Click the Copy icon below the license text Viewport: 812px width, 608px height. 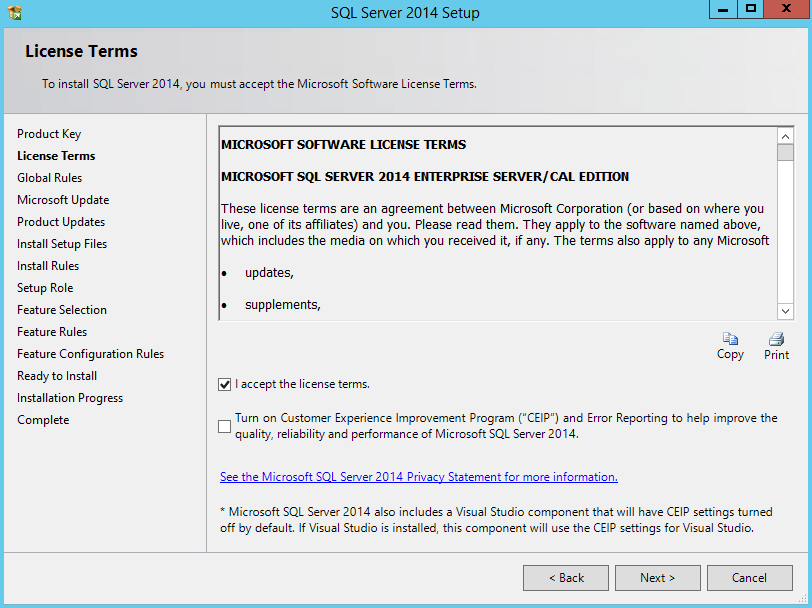[730, 340]
